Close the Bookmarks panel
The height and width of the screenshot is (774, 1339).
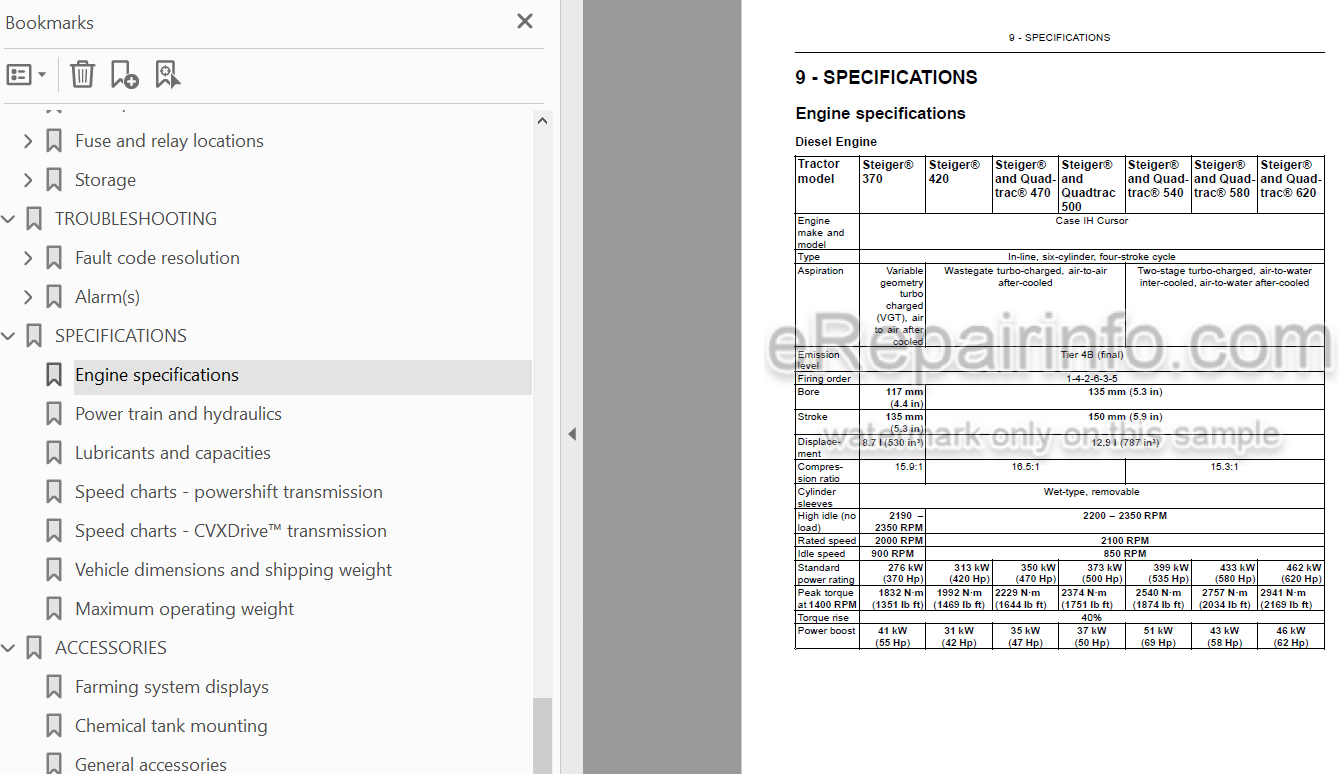click(x=525, y=21)
